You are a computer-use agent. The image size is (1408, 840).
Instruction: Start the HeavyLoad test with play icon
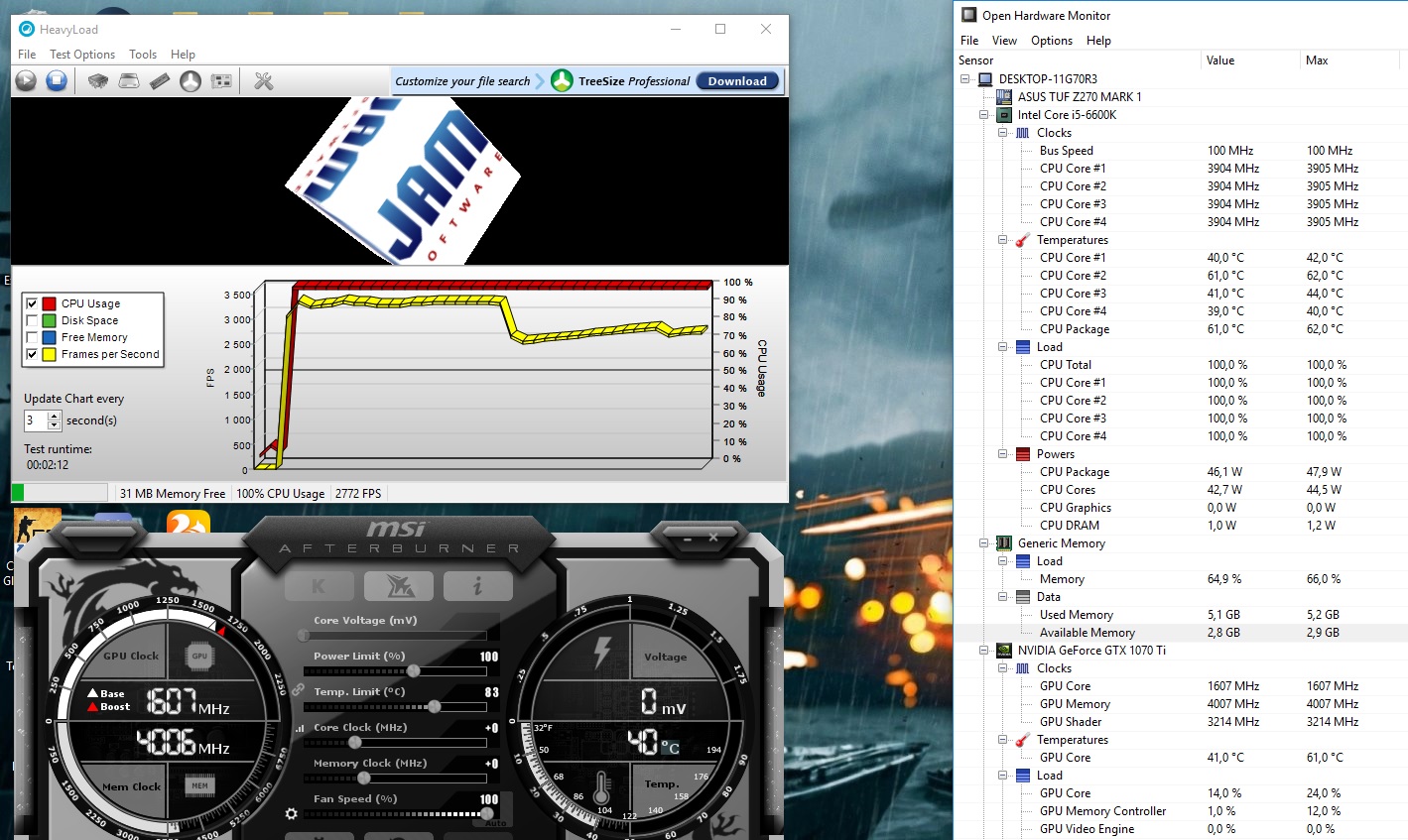pos(26,81)
